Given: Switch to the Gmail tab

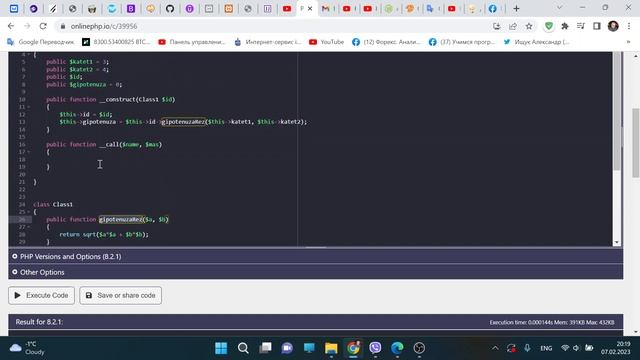Looking at the screenshot, I should point(326,9).
